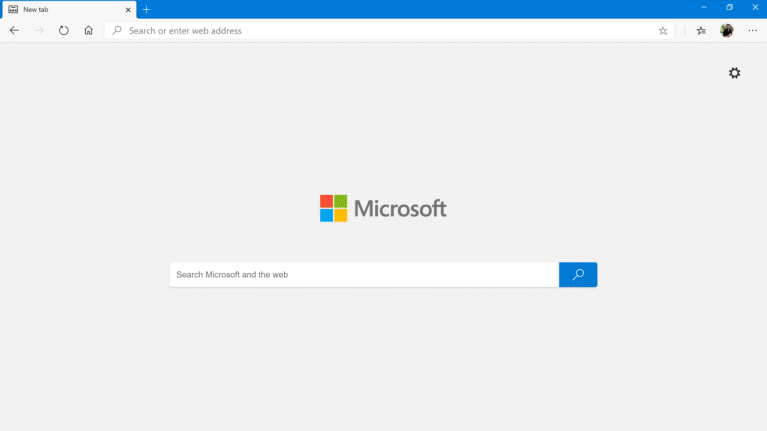767x431 pixels.
Task: Open Settings and more ellipsis menu
Action: pyautogui.click(x=753, y=31)
